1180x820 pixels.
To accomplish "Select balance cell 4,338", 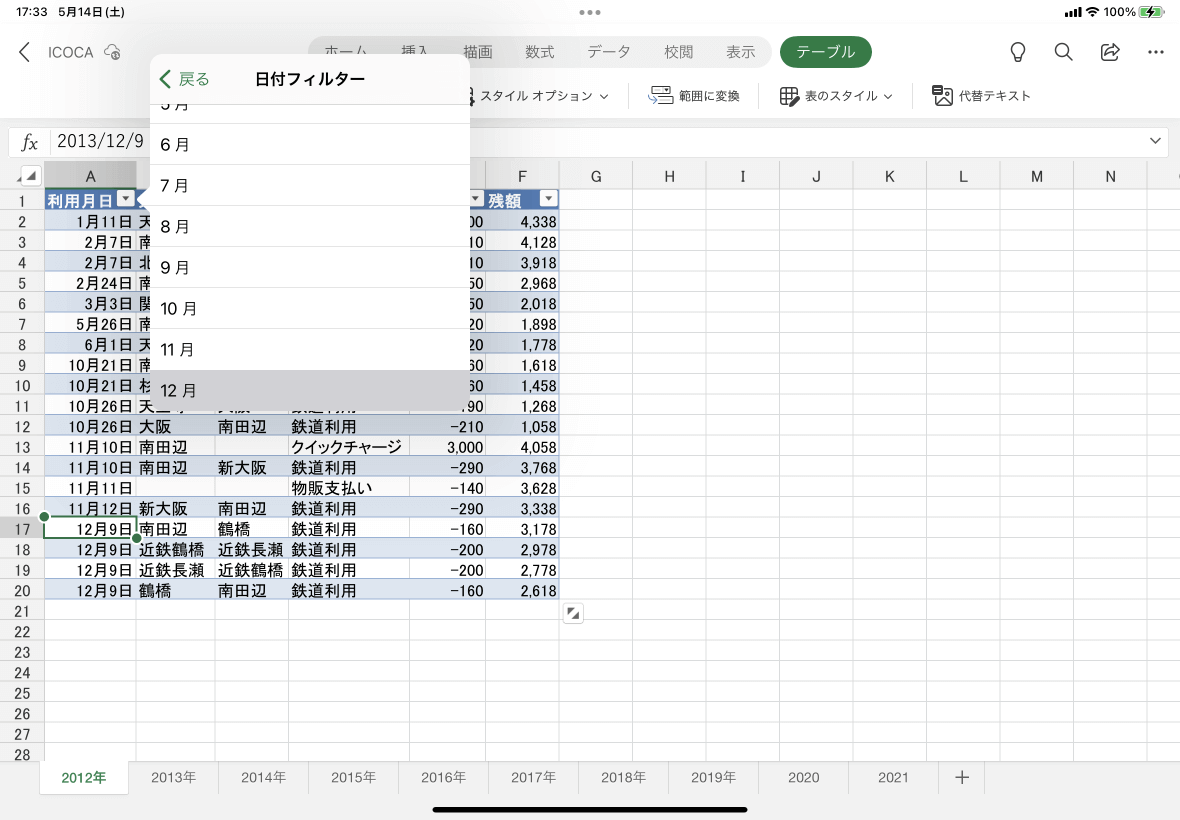I will 522,221.
